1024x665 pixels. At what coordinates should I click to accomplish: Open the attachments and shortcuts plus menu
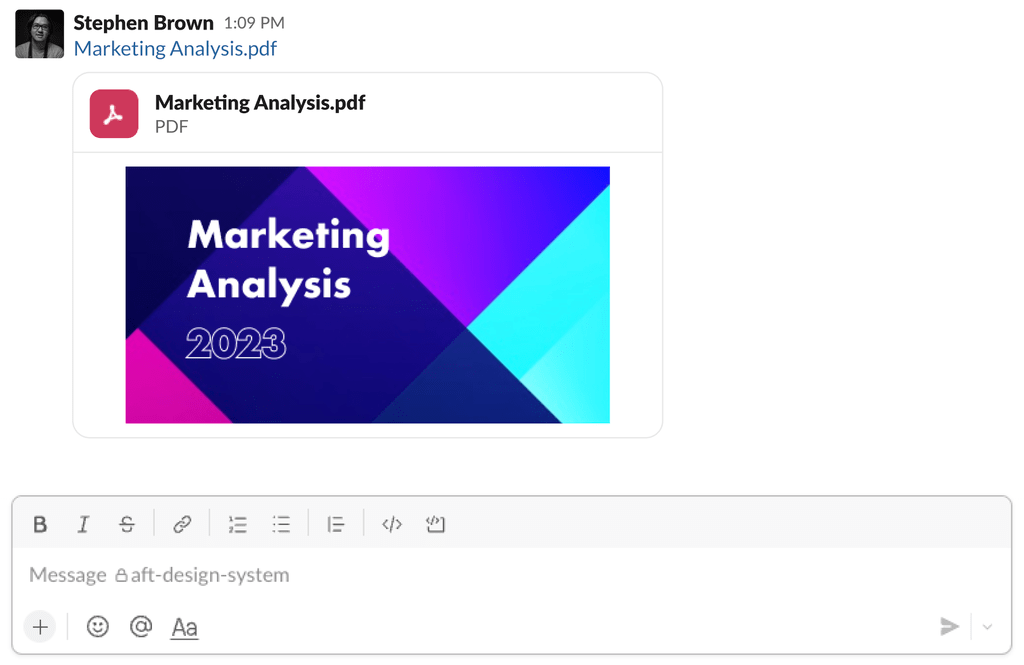pos(40,626)
